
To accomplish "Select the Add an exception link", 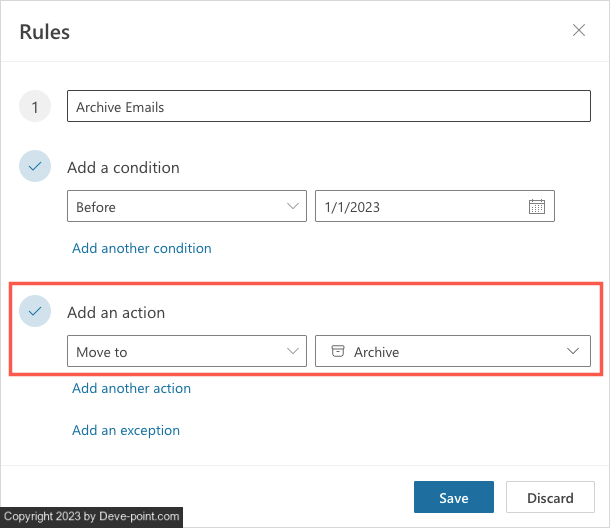I will point(126,430).
